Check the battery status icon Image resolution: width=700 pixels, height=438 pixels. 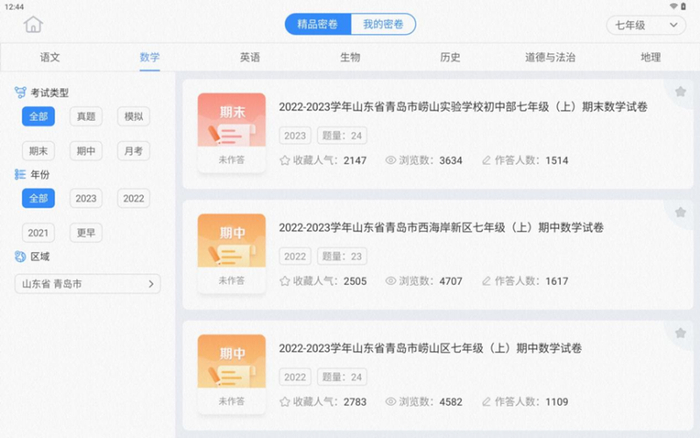pyautogui.click(x=683, y=6)
